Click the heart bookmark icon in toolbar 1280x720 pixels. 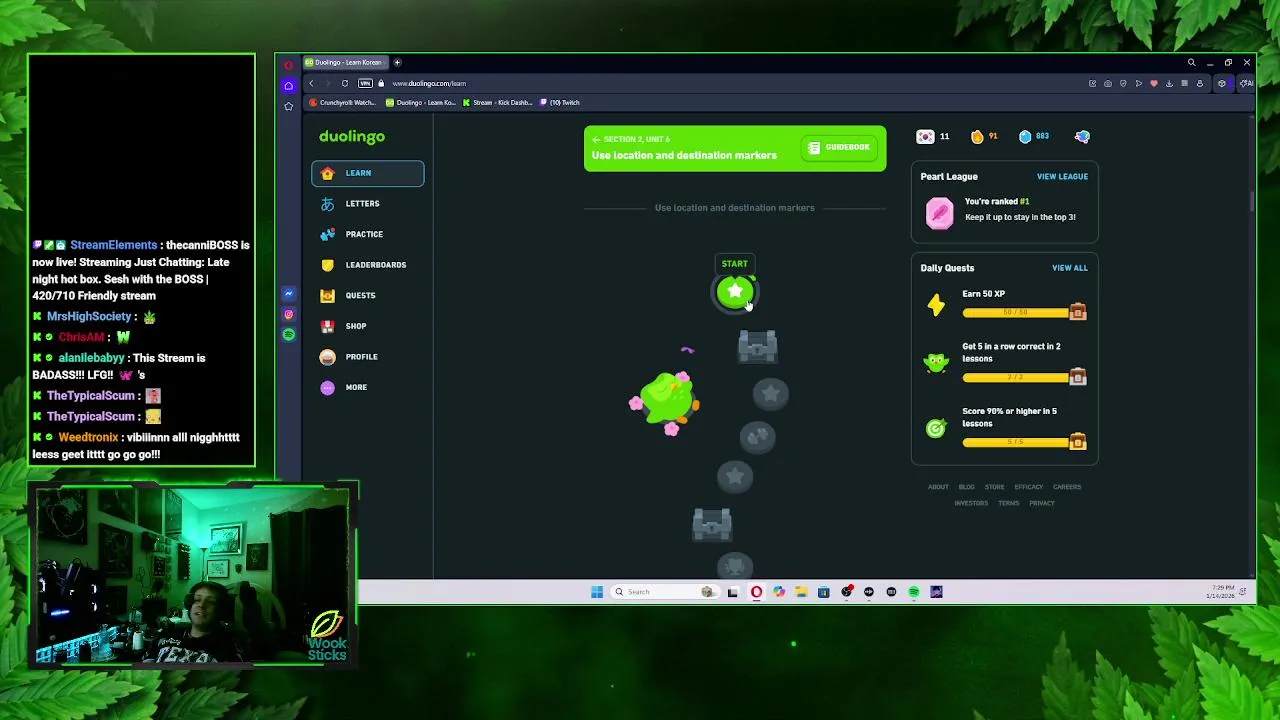pyautogui.click(x=1153, y=84)
